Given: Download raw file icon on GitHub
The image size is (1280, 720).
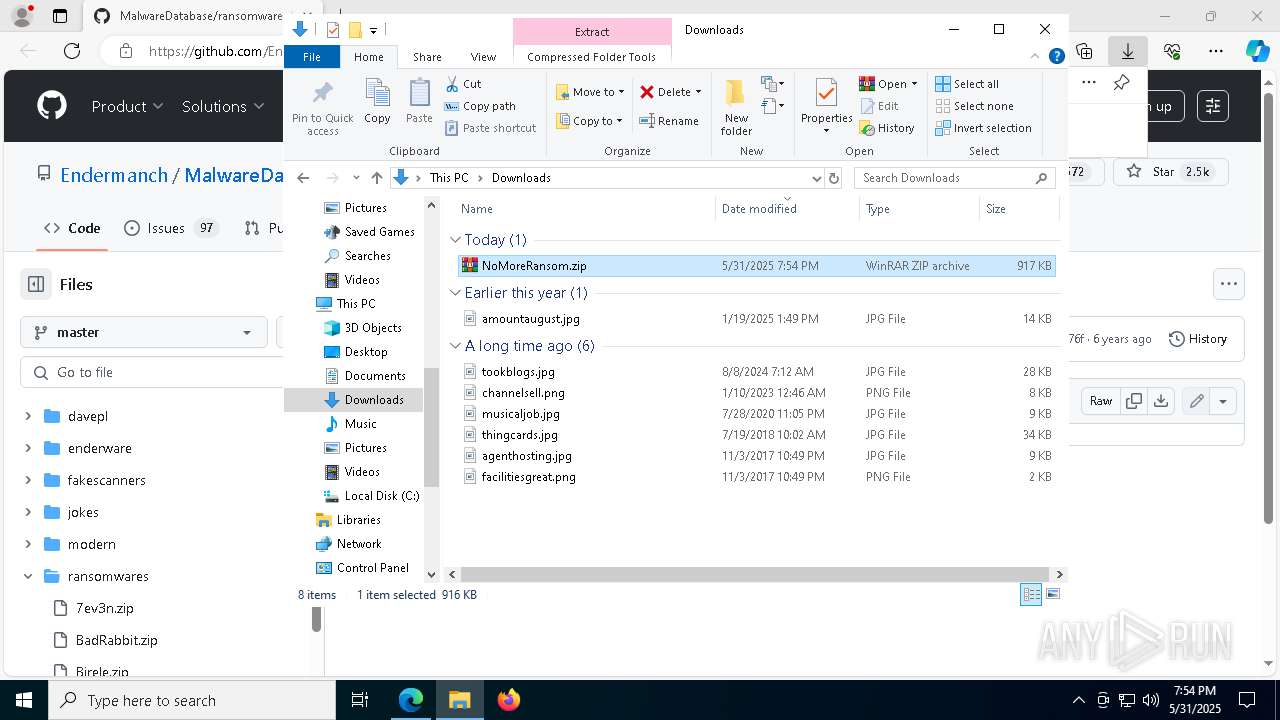Looking at the screenshot, I should [1160, 401].
